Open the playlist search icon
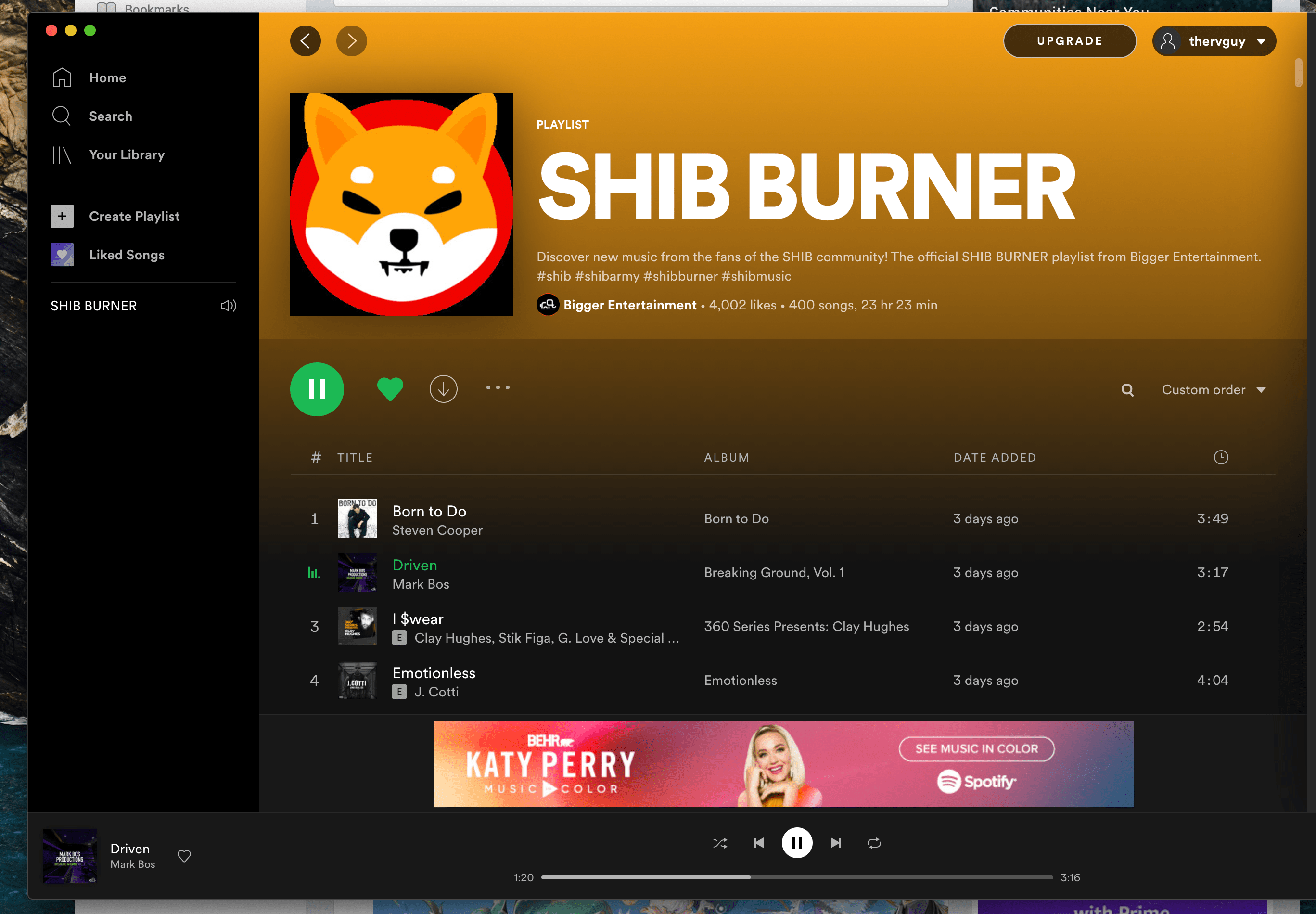Viewport: 1316px width, 914px height. (1126, 389)
